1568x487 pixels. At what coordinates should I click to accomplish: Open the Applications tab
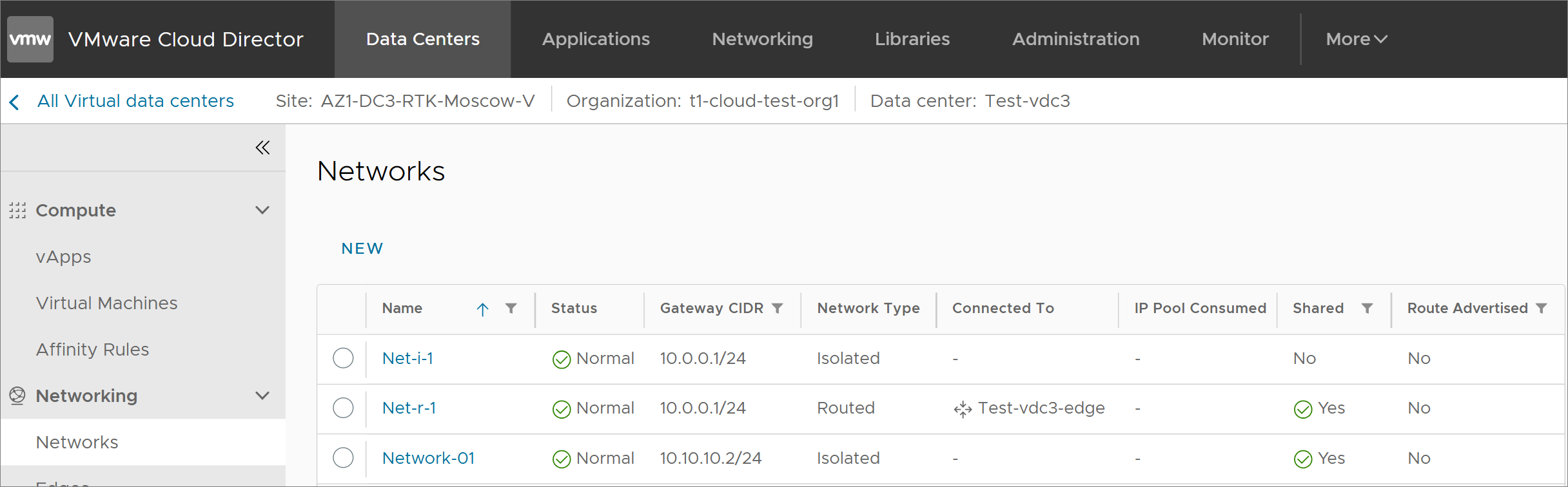(x=596, y=39)
